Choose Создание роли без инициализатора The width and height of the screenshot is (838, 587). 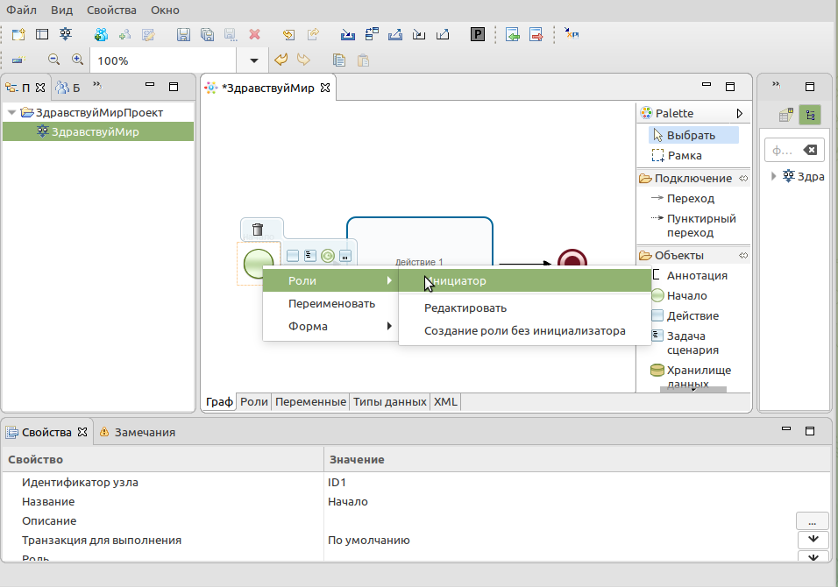525,331
